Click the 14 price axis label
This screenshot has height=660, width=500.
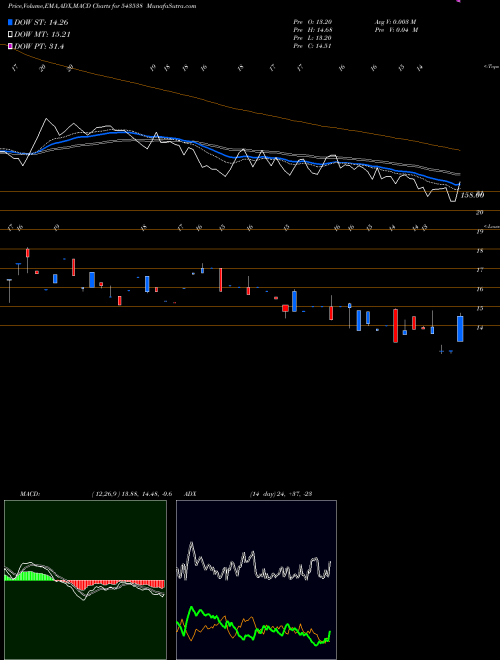point(479,327)
